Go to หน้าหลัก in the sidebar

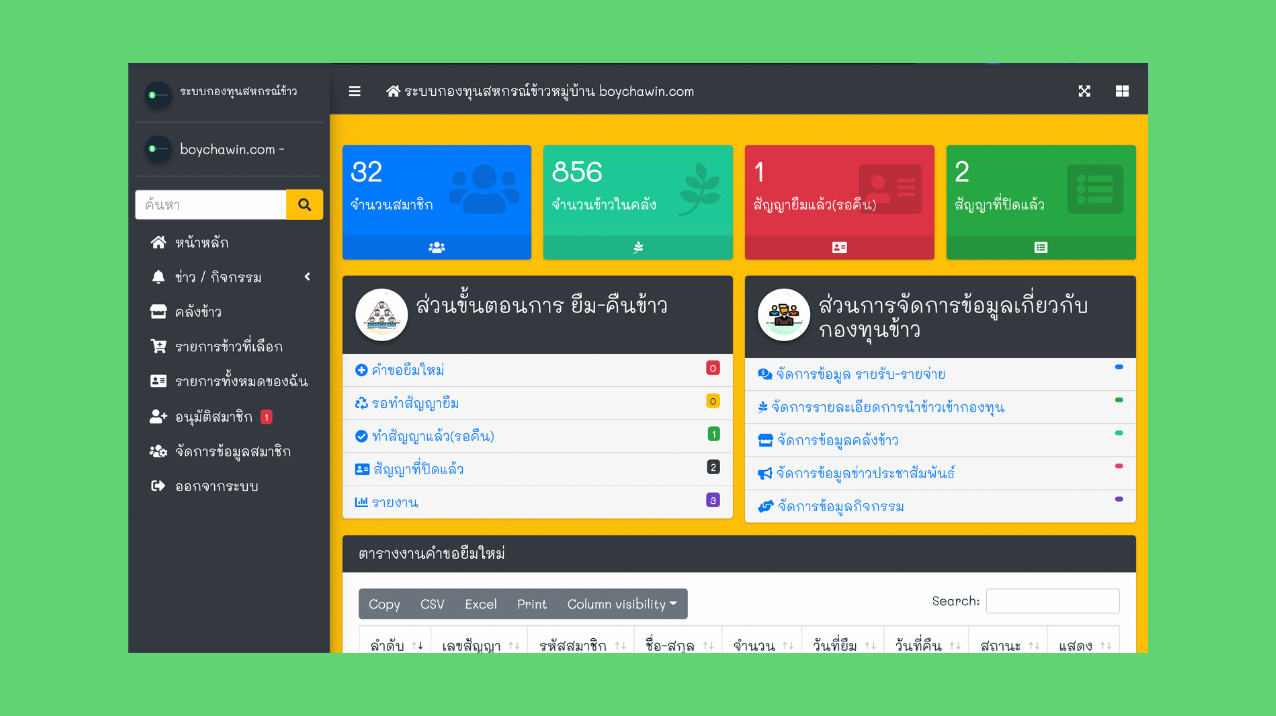pos(229,242)
